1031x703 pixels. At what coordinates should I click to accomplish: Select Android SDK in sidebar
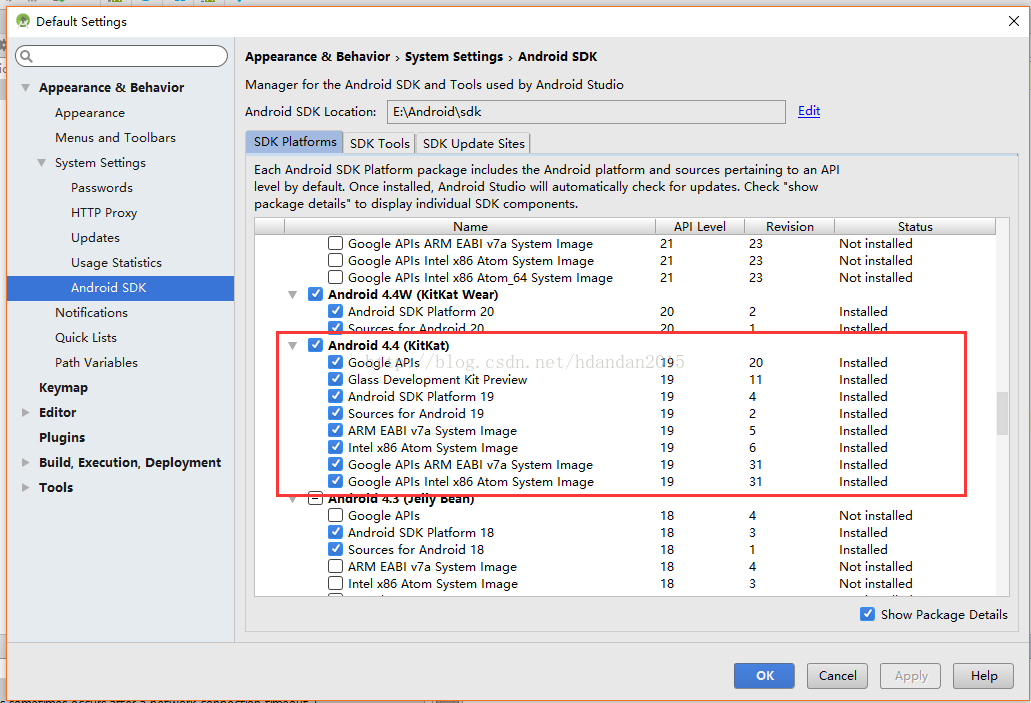[120, 288]
